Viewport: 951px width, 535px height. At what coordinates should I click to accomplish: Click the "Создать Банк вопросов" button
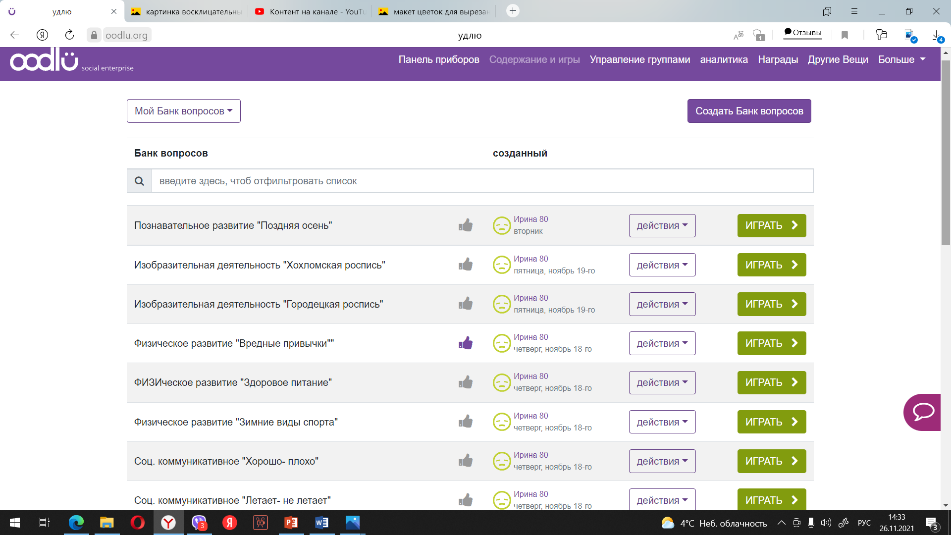tap(749, 111)
